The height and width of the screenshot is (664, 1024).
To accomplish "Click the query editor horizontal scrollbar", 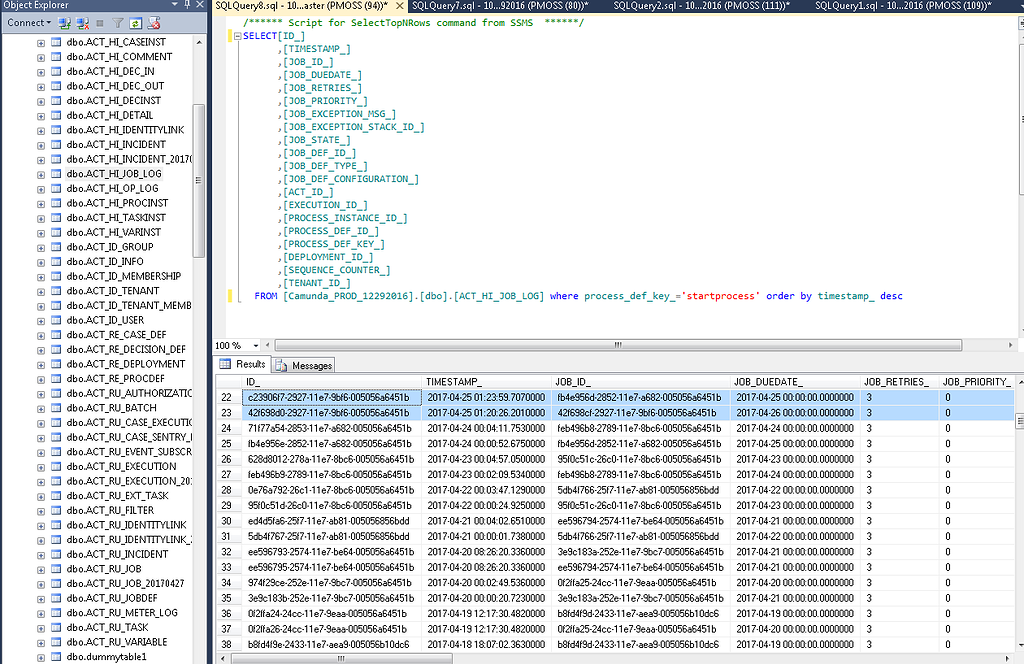I will coord(618,345).
